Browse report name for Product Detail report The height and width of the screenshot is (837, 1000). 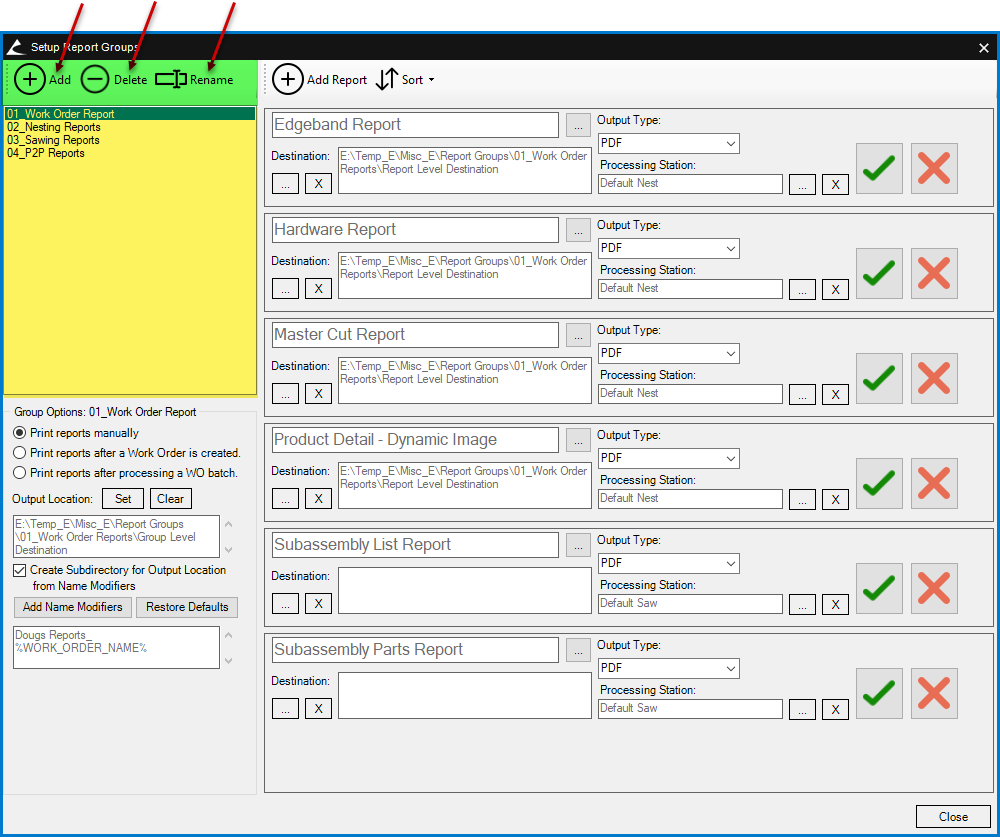[x=578, y=440]
